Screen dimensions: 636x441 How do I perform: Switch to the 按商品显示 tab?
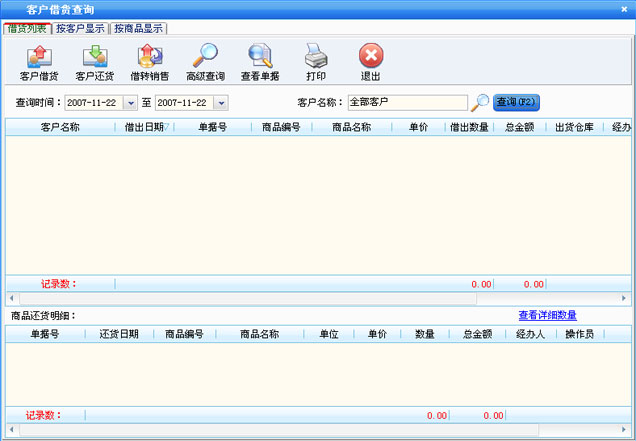tap(138, 29)
